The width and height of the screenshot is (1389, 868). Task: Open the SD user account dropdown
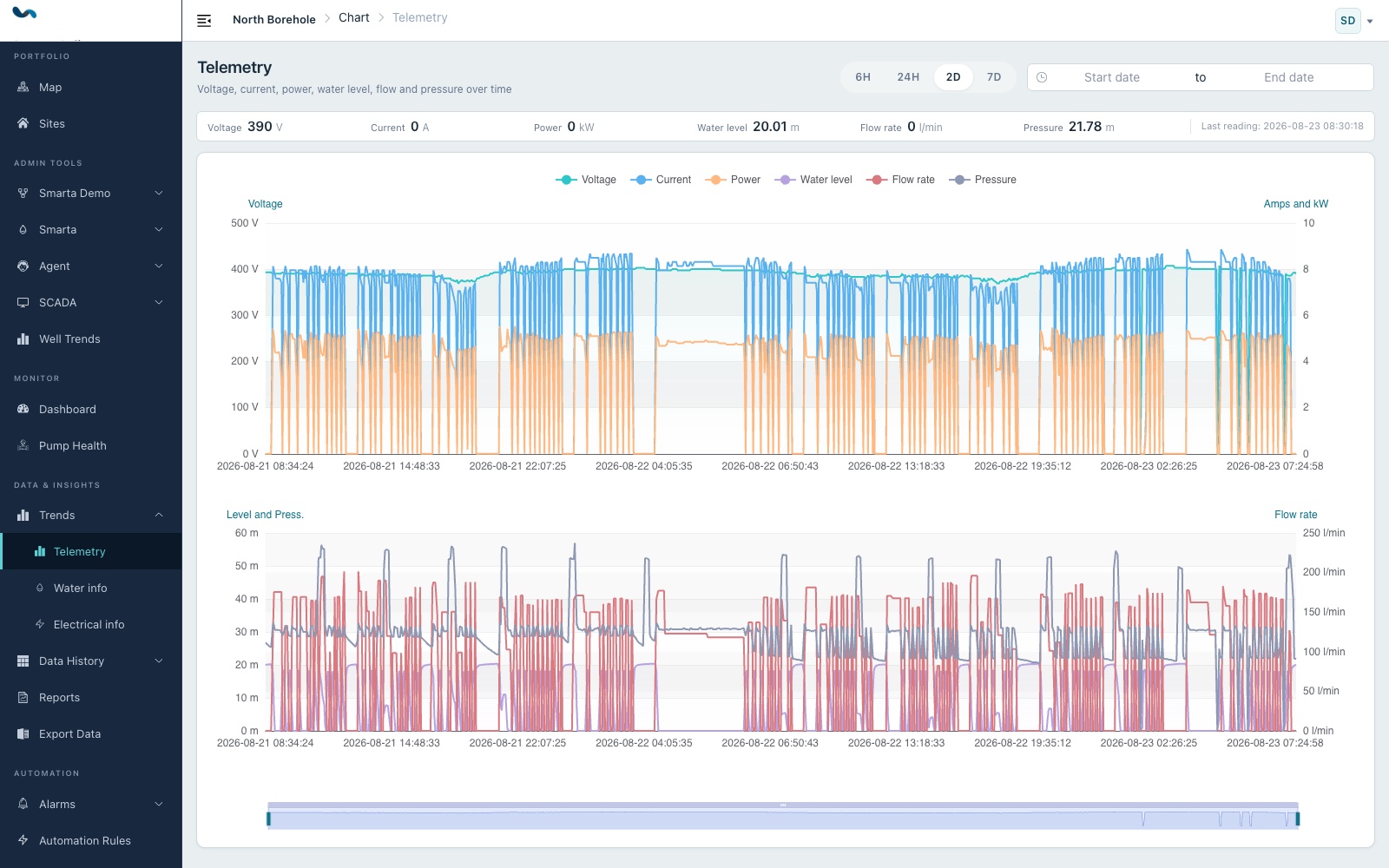tap(1354, 21)
